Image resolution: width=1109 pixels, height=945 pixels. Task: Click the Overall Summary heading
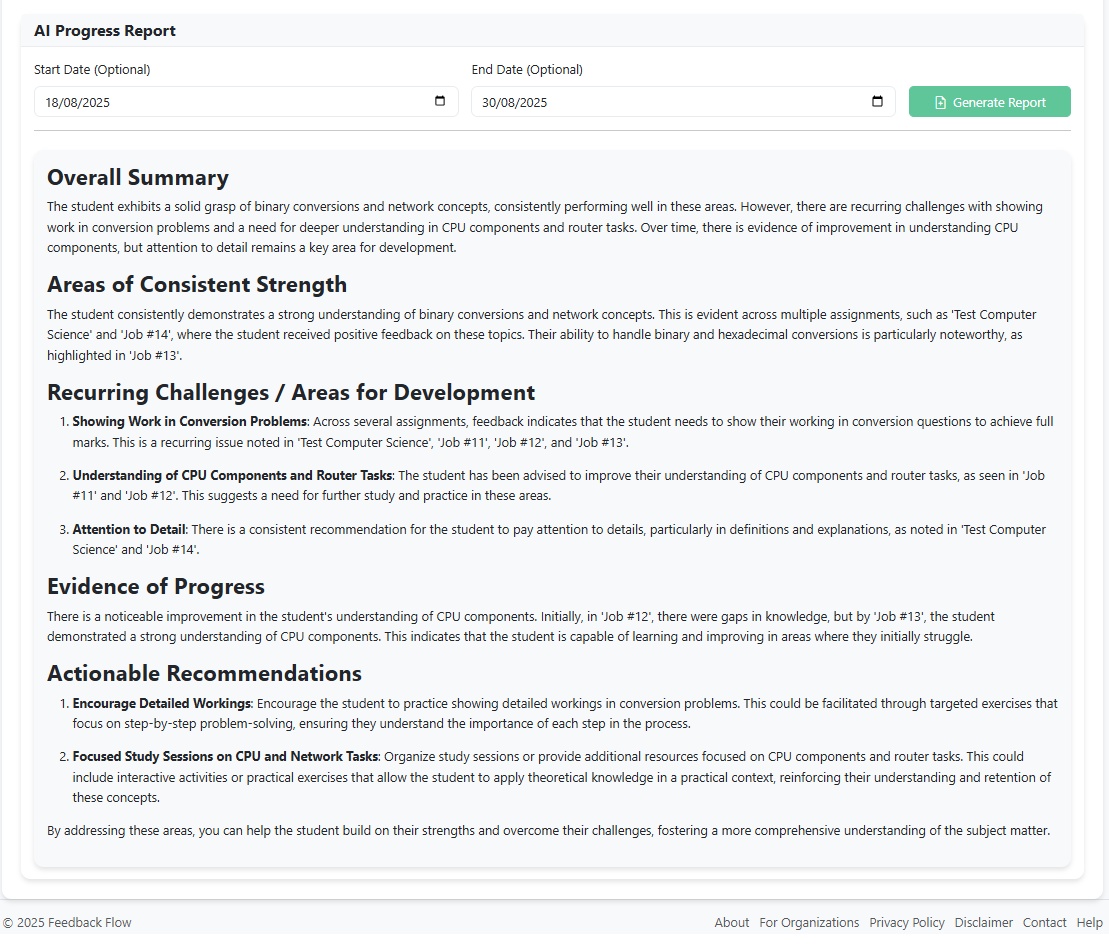pos(138,177)
